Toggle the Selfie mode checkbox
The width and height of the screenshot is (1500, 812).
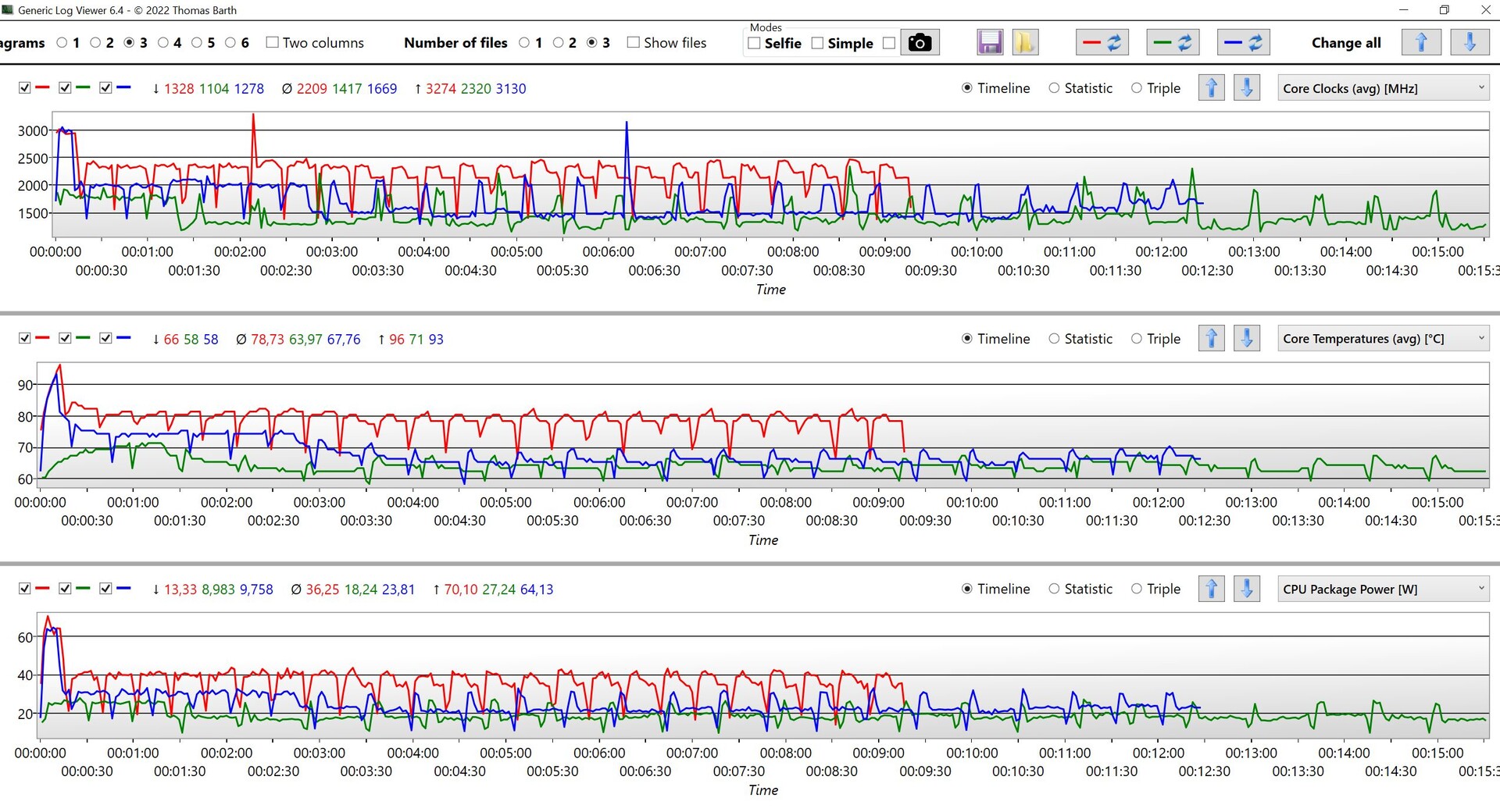754,44
